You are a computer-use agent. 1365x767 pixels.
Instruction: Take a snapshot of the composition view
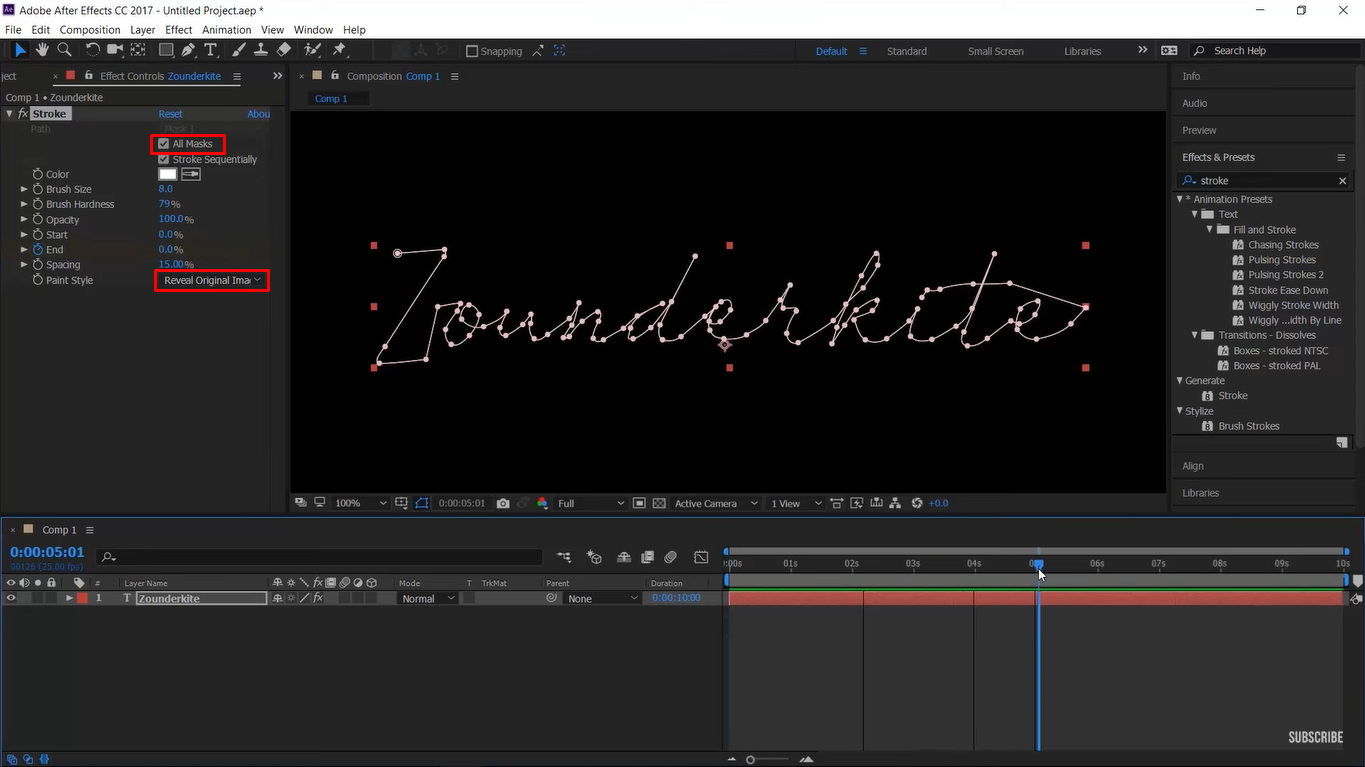[503, 503]
